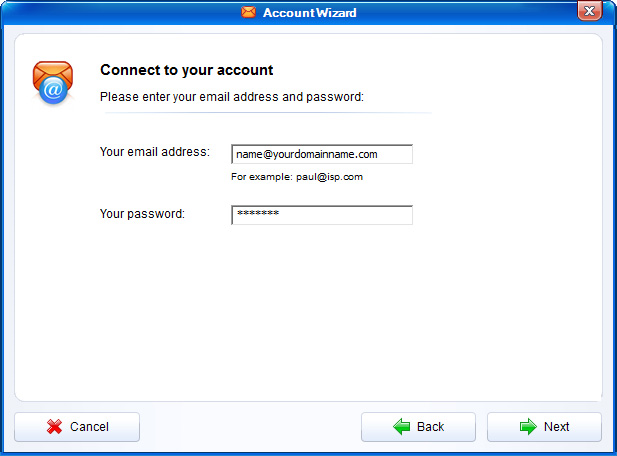Screen dimensions: 617x456
Task: Click the green left arrow Back icon
Action: click(x=402, y=427)
